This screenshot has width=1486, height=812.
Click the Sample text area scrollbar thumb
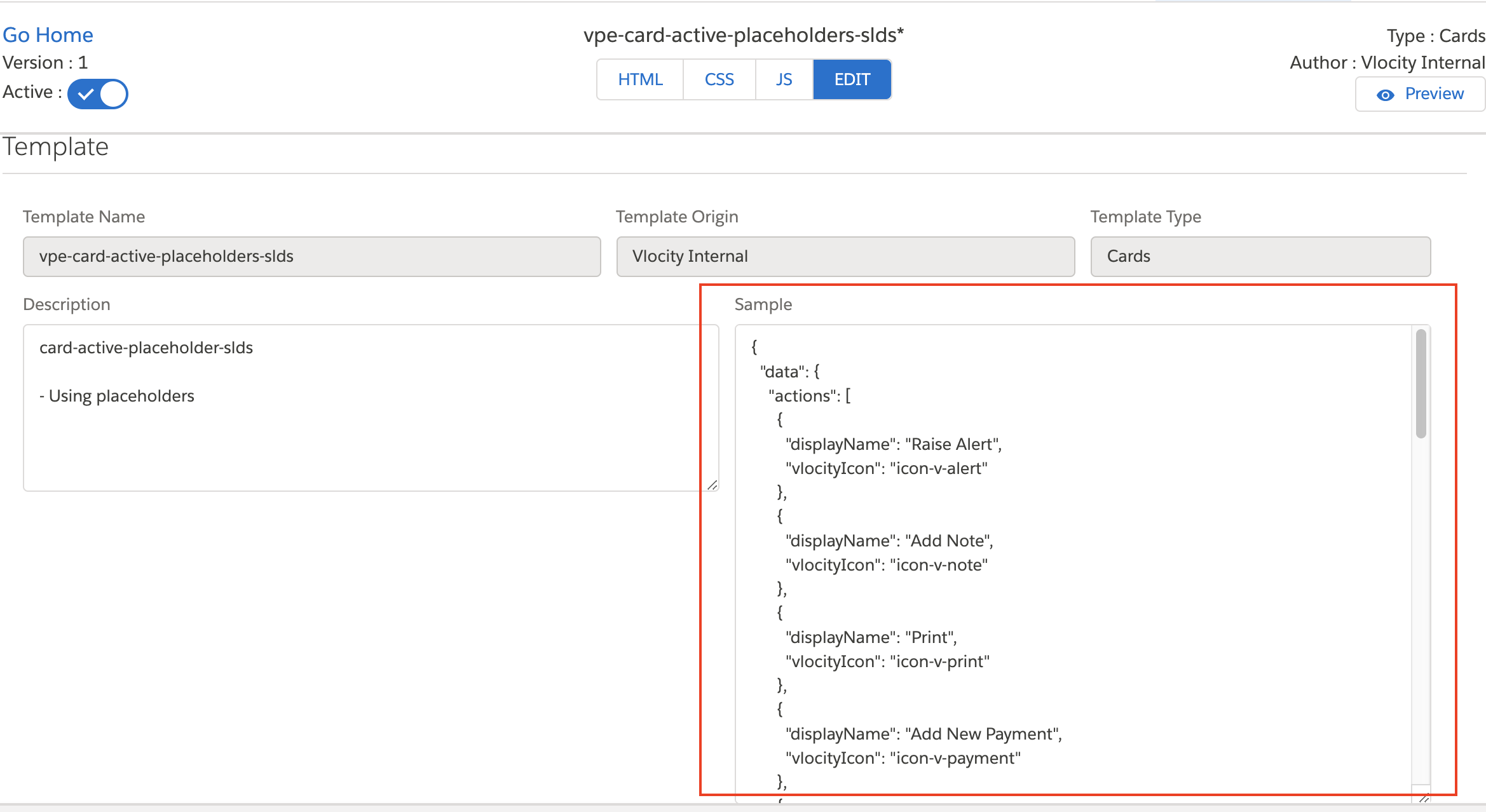(1421, 384)
